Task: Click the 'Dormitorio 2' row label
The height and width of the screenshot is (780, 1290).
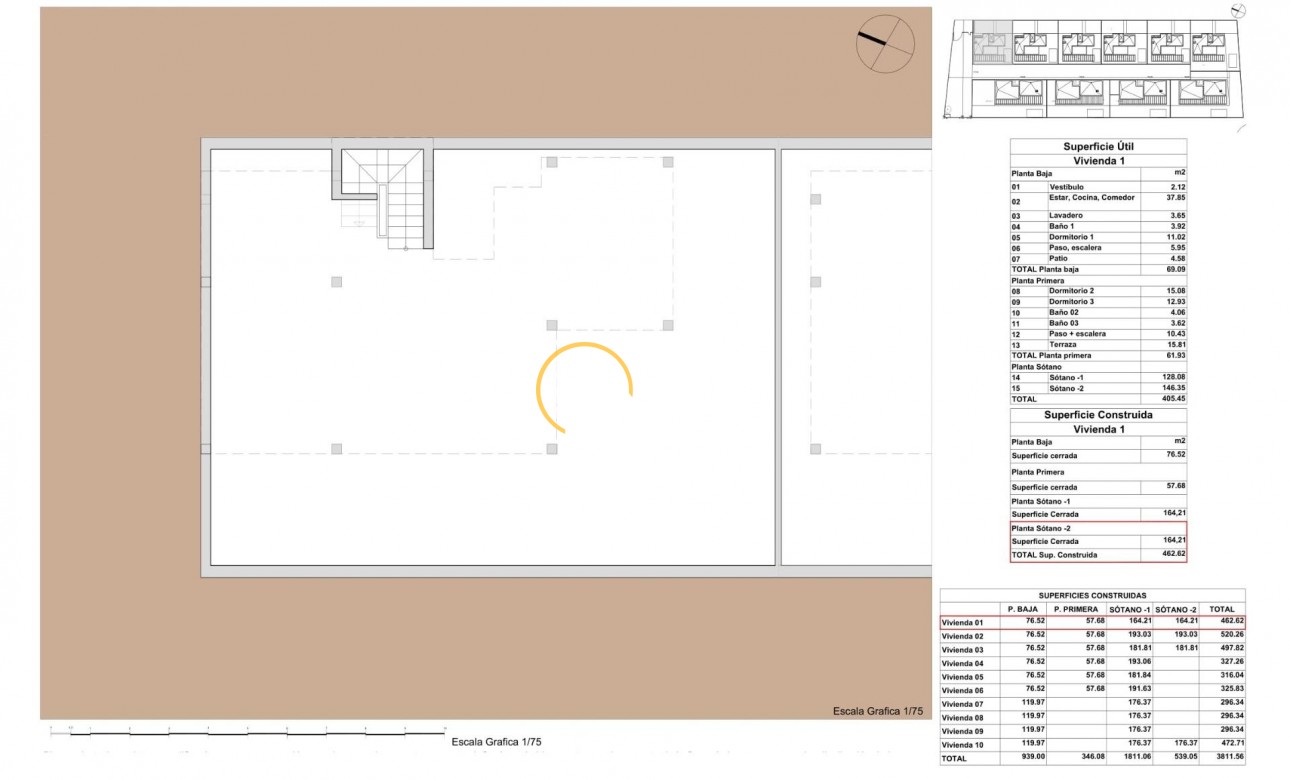Action: [1071, 291]
